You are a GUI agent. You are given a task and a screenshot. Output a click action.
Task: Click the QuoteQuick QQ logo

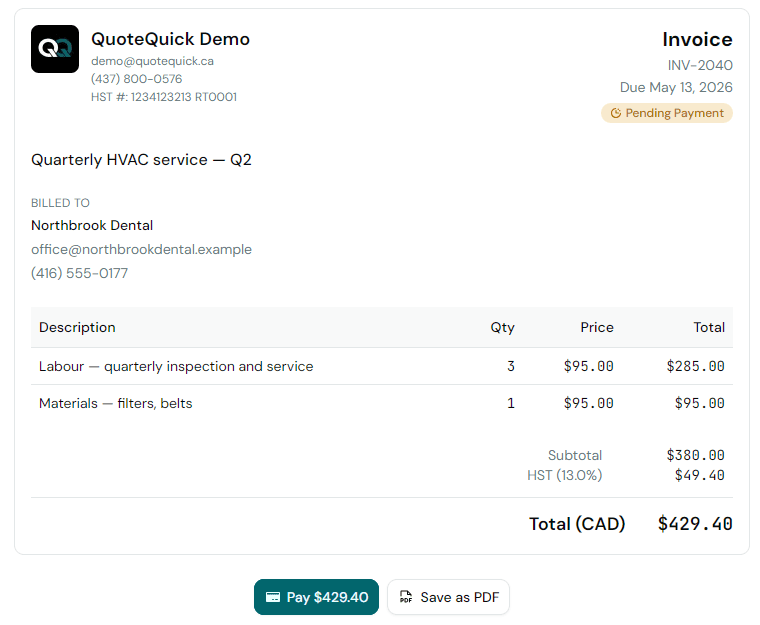pyautogui.click(x=55, y=49)
